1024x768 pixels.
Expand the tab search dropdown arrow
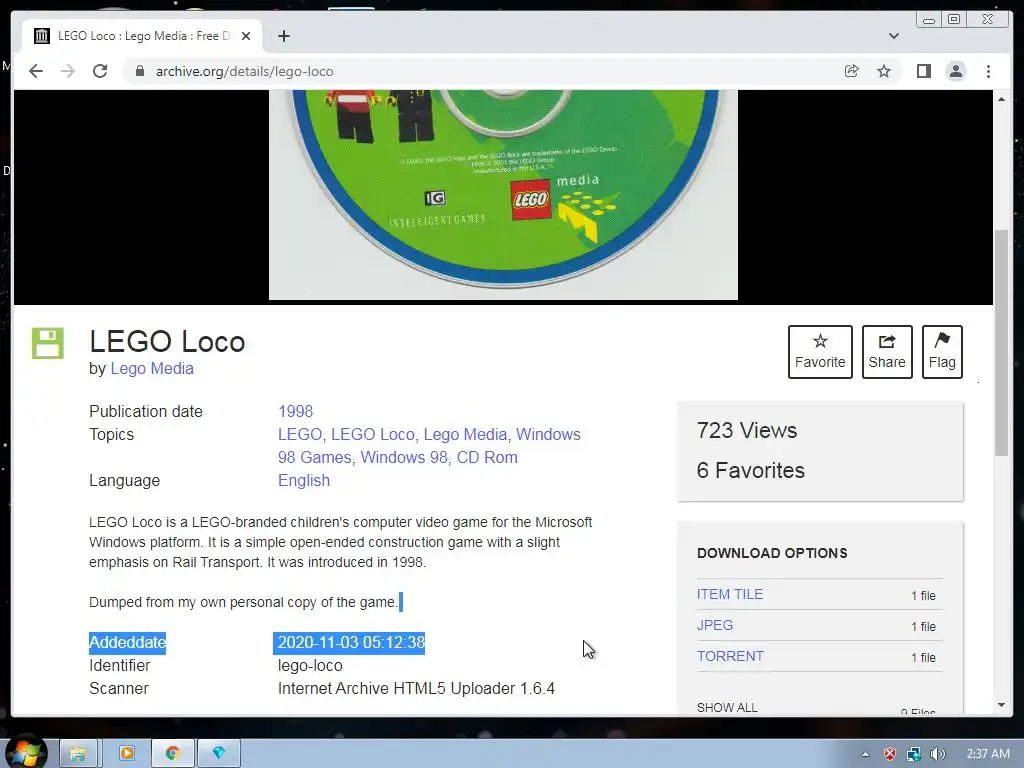click(893, 36)
